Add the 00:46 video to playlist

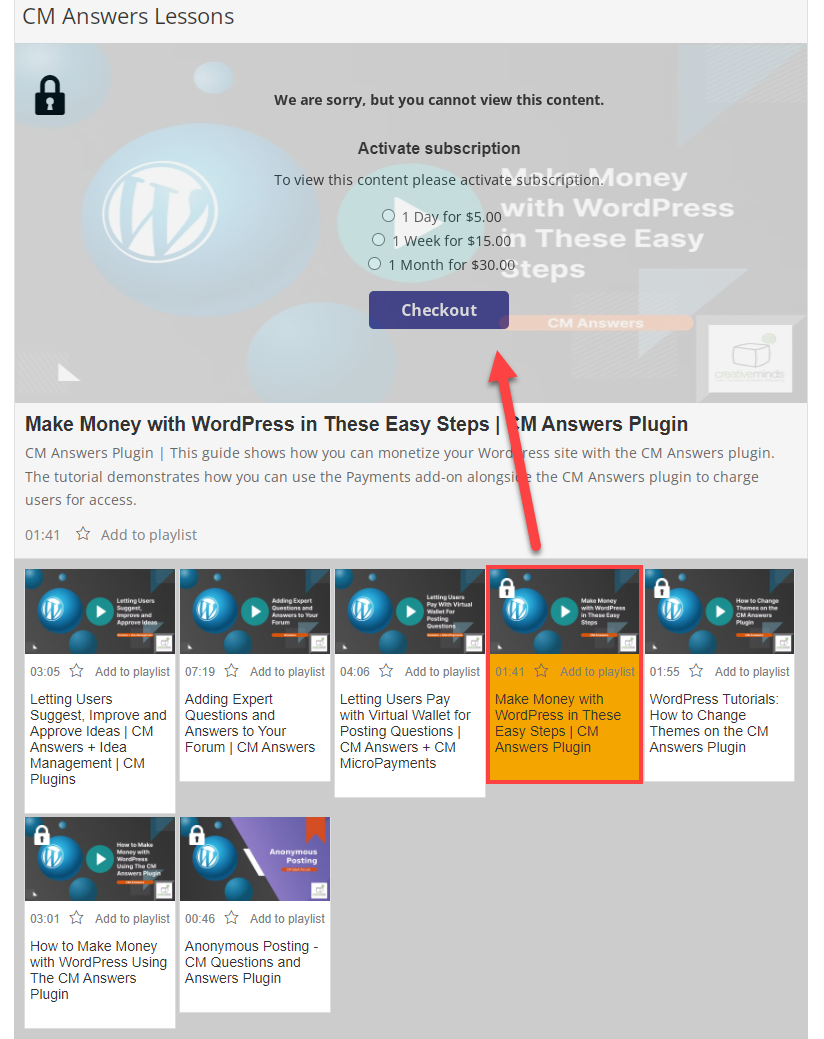pos(287,918)
